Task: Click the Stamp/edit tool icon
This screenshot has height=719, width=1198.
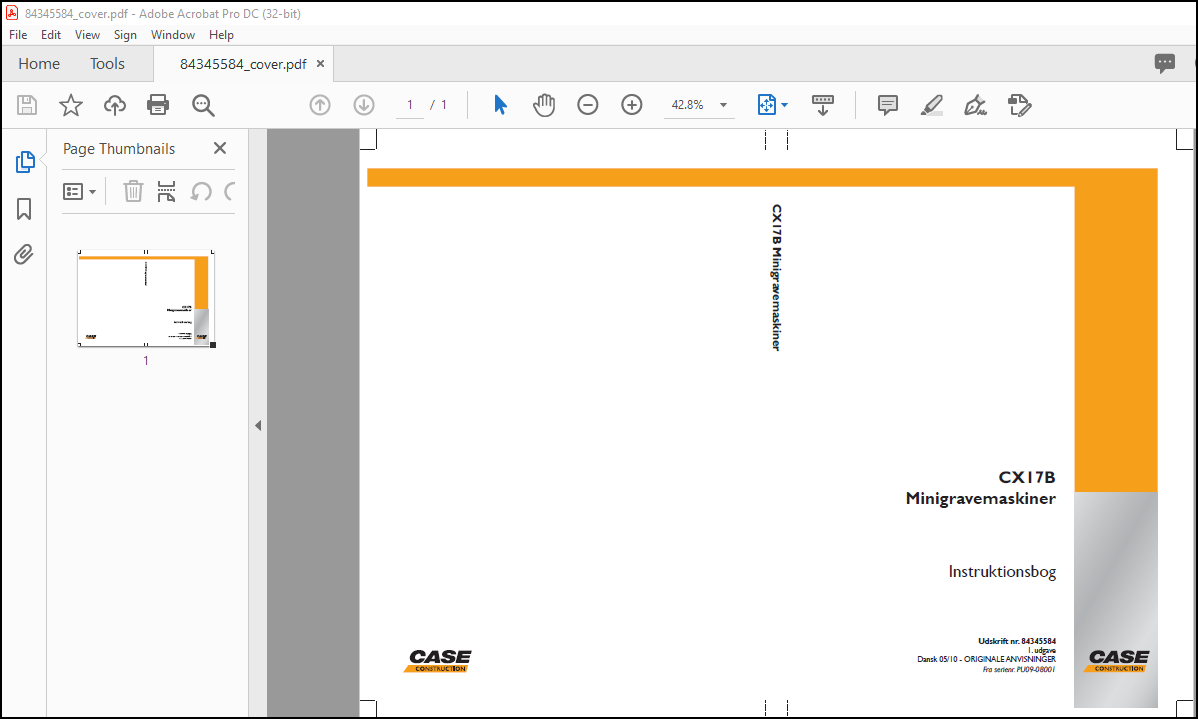Action: pos(1020,105)
